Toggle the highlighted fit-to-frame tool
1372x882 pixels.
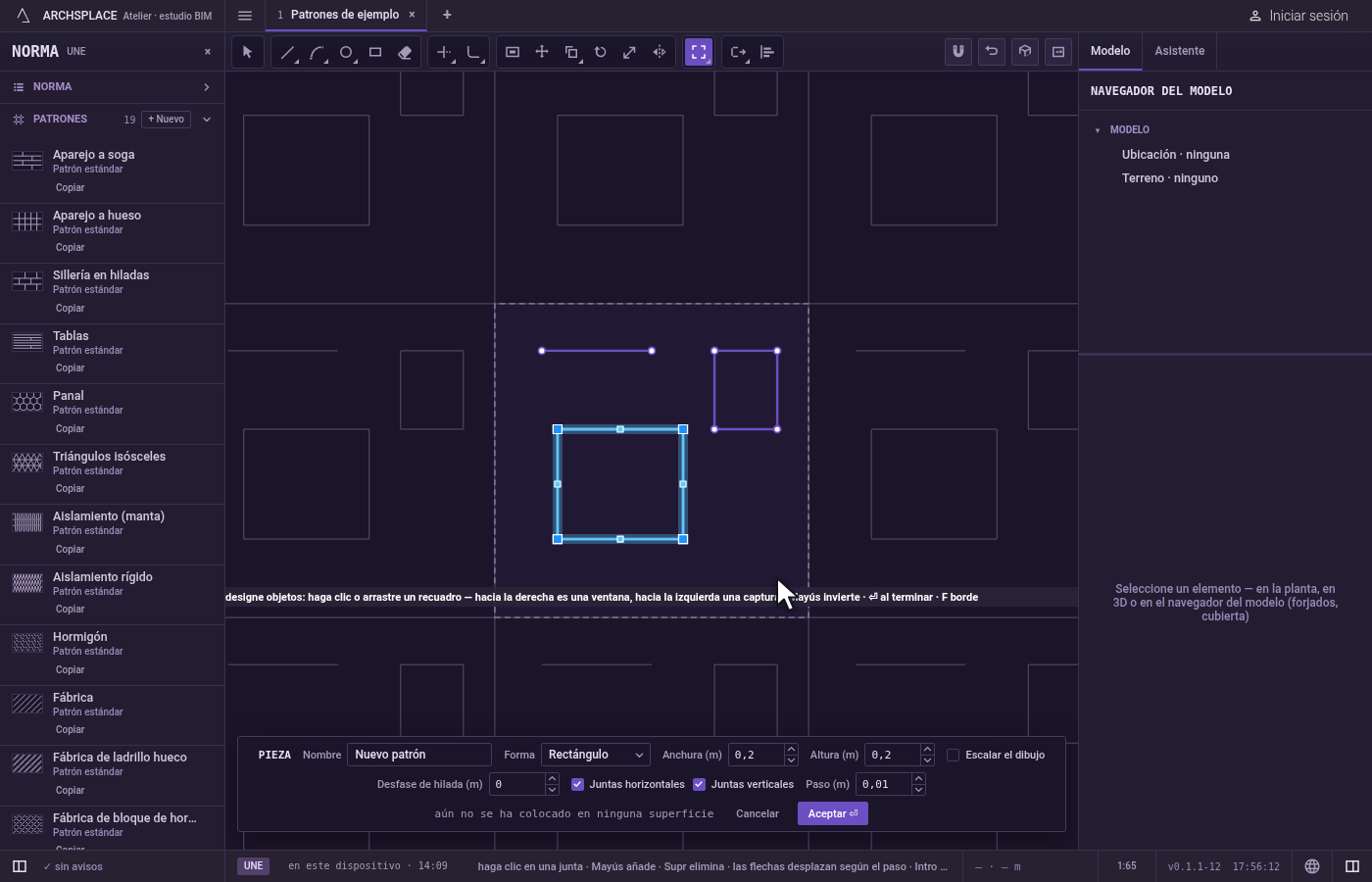(x=699, y=52)
